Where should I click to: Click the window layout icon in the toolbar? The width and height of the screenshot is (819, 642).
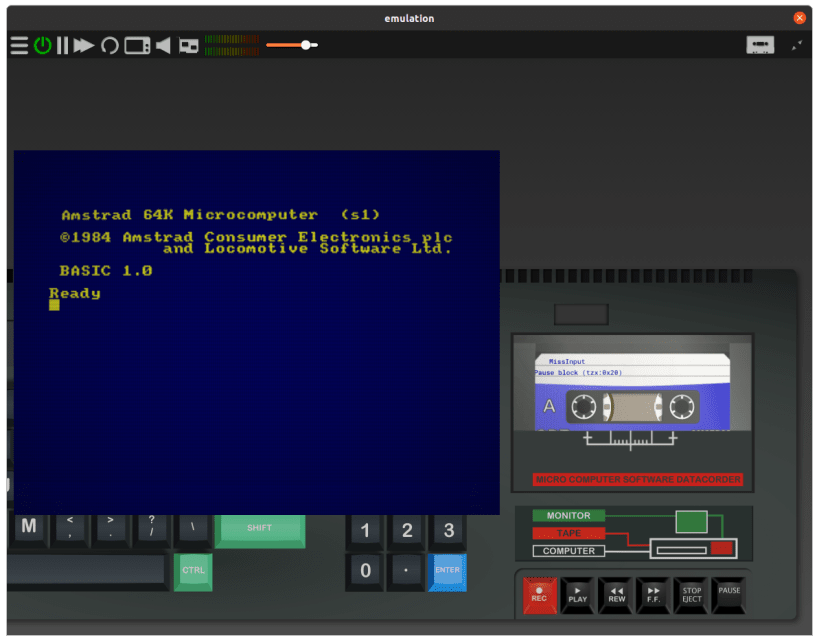[x=189, y=46]
